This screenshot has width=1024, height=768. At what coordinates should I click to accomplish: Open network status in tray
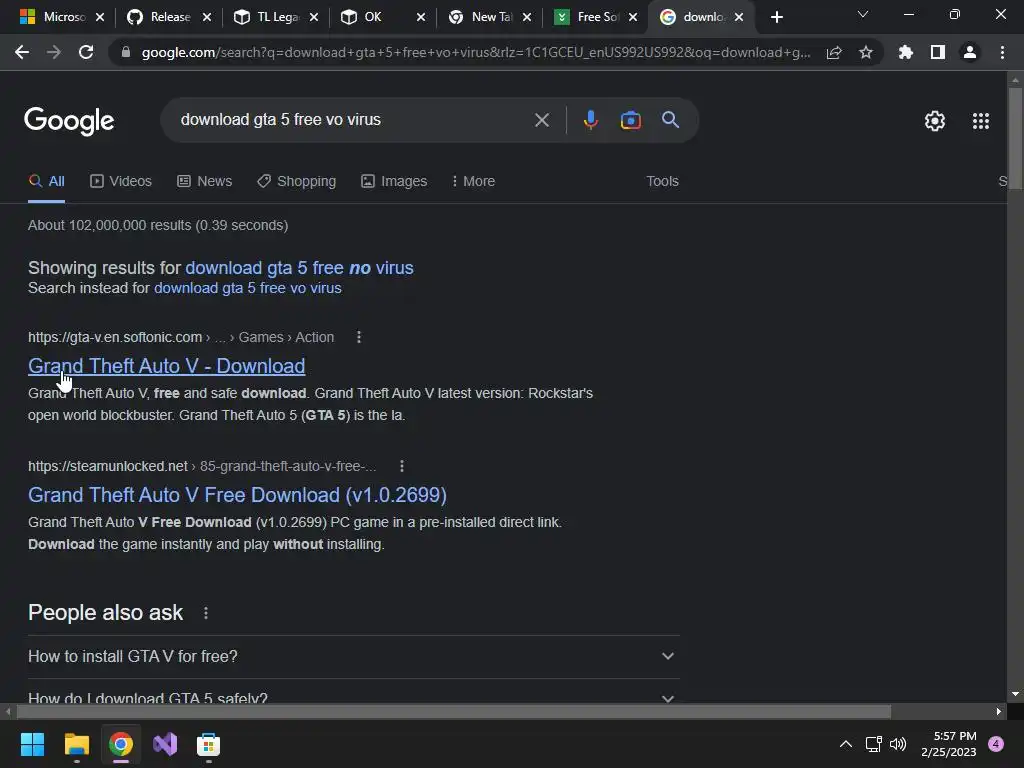click(873, 744)
